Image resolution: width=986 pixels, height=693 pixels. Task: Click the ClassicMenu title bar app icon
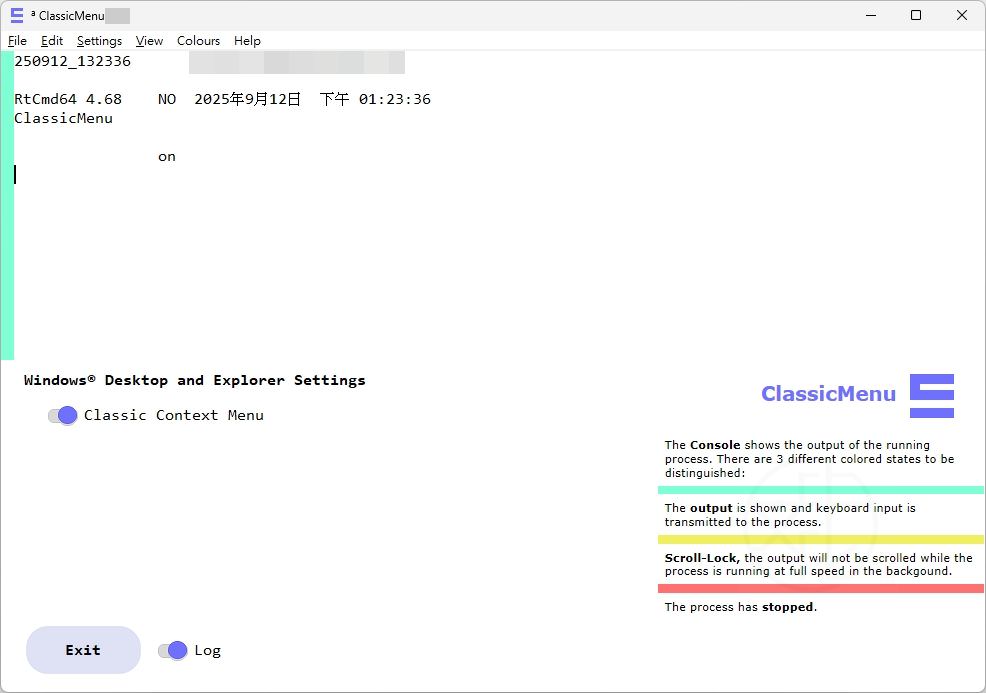17,15
